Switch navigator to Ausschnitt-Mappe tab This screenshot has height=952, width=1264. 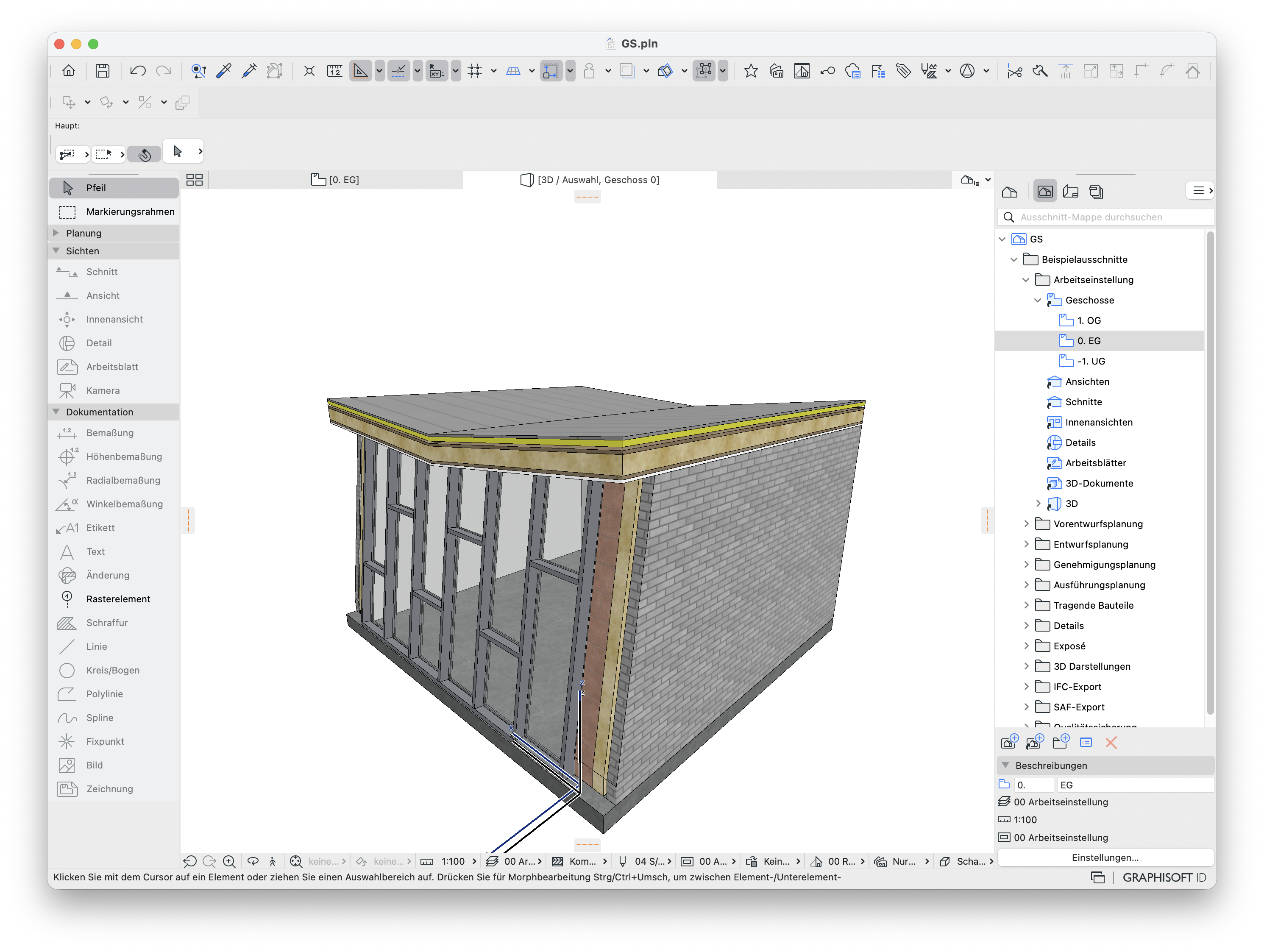(1044, 192)
